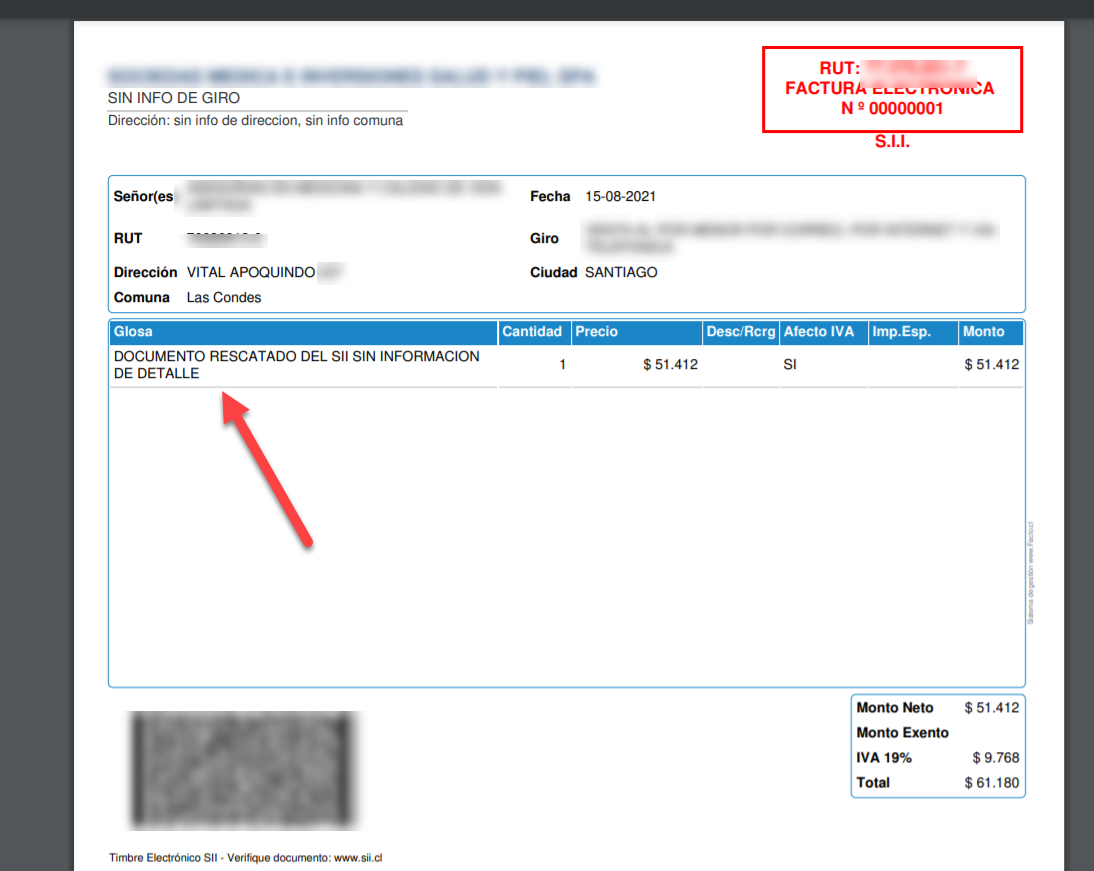Image resolution: width=1094 pixels, height=871 pixels.
Task: Select the IVA 19% amount row
Action: coord(937,758)
